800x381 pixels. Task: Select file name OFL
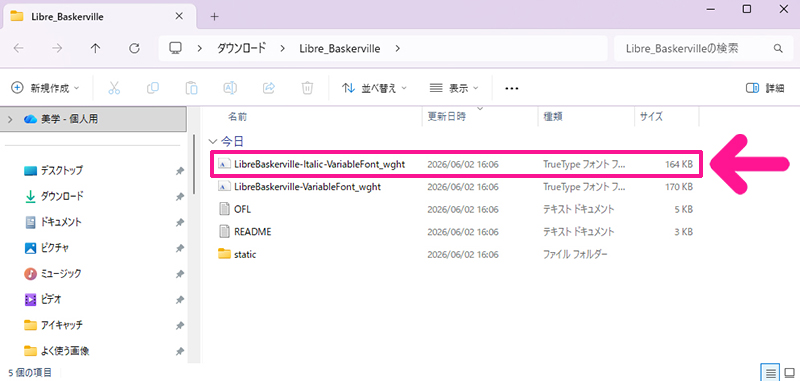coord(242,209)
